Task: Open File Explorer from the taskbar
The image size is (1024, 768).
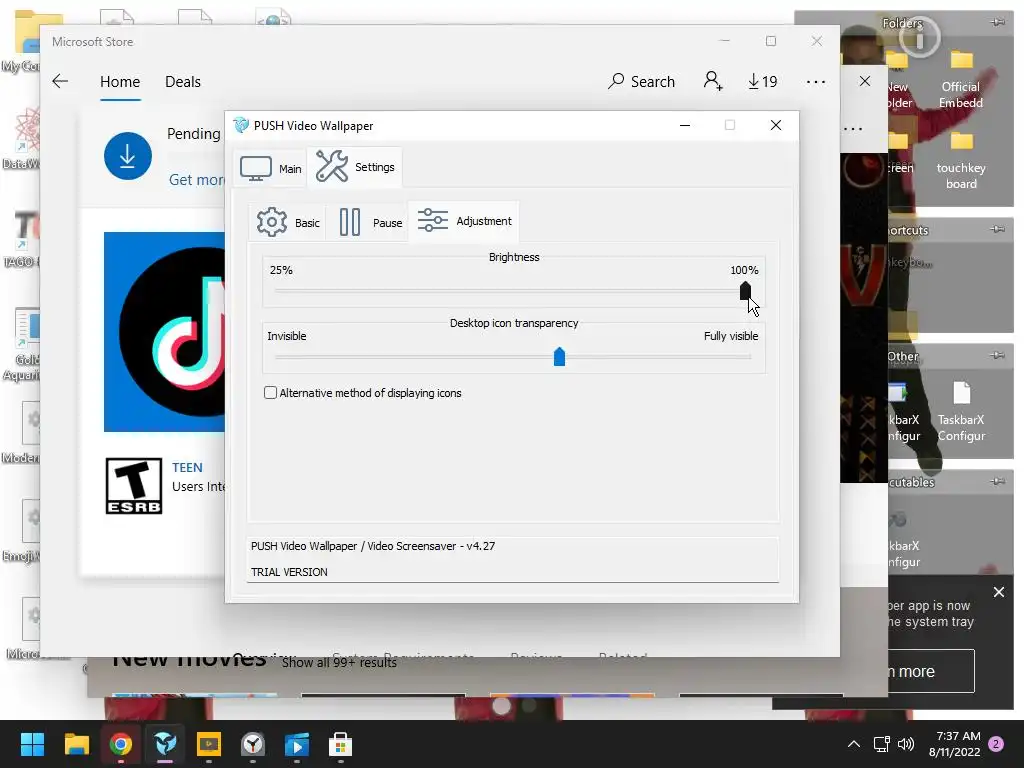Action: pyautogui.click(x=76, y=744)
